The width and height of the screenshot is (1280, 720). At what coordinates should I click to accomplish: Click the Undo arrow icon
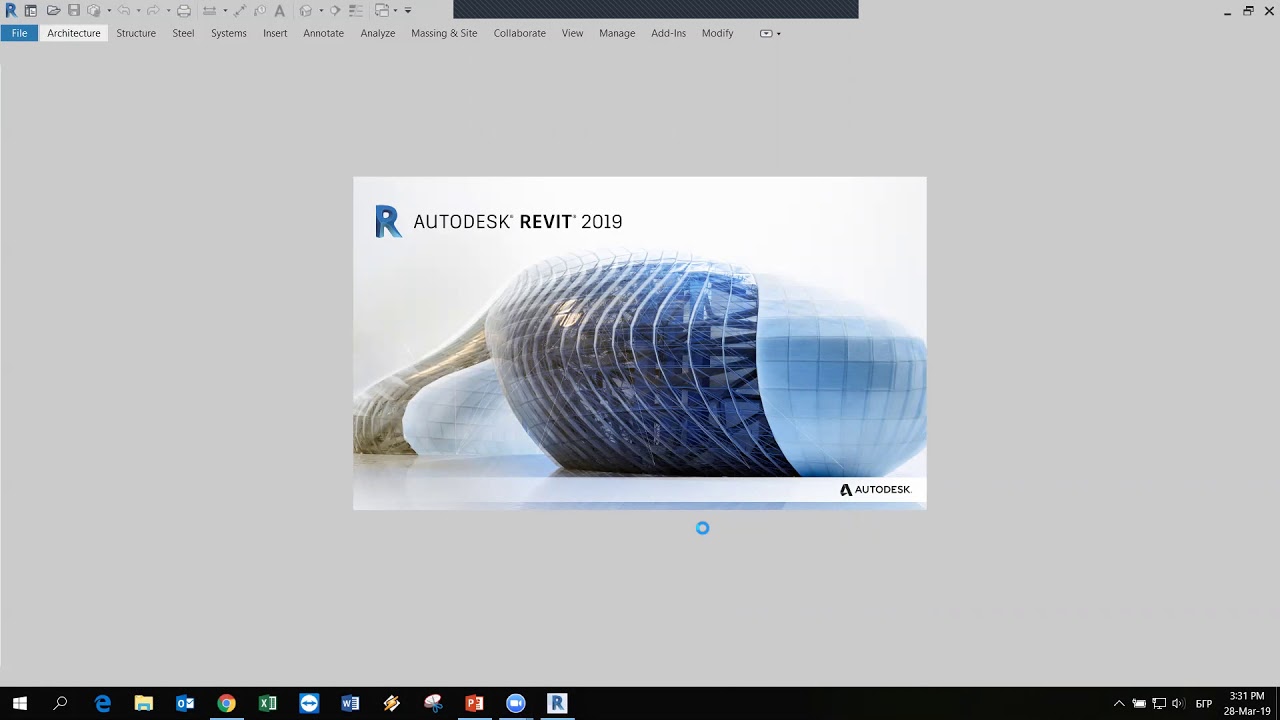(124, 10)
